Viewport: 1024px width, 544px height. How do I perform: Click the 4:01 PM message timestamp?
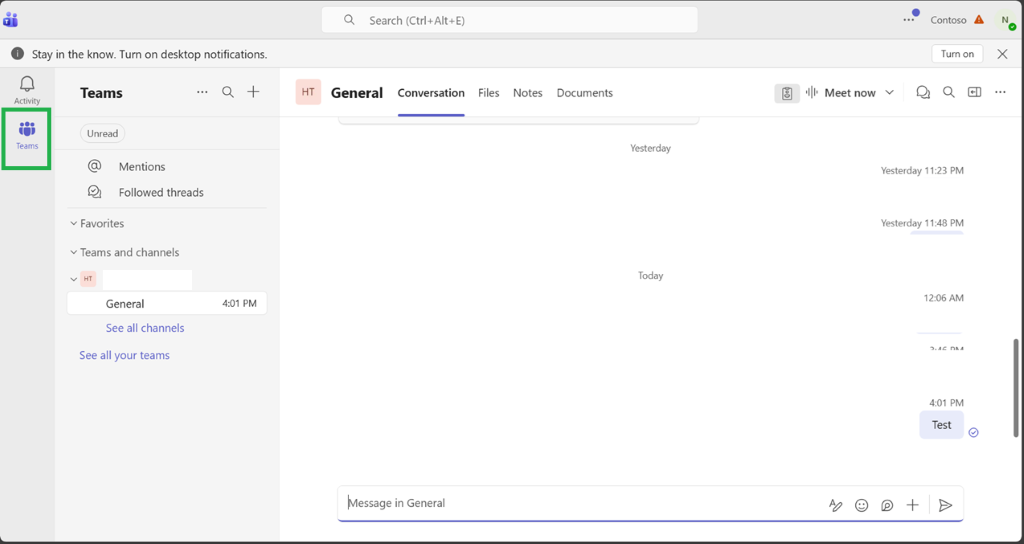click(946, 403)
